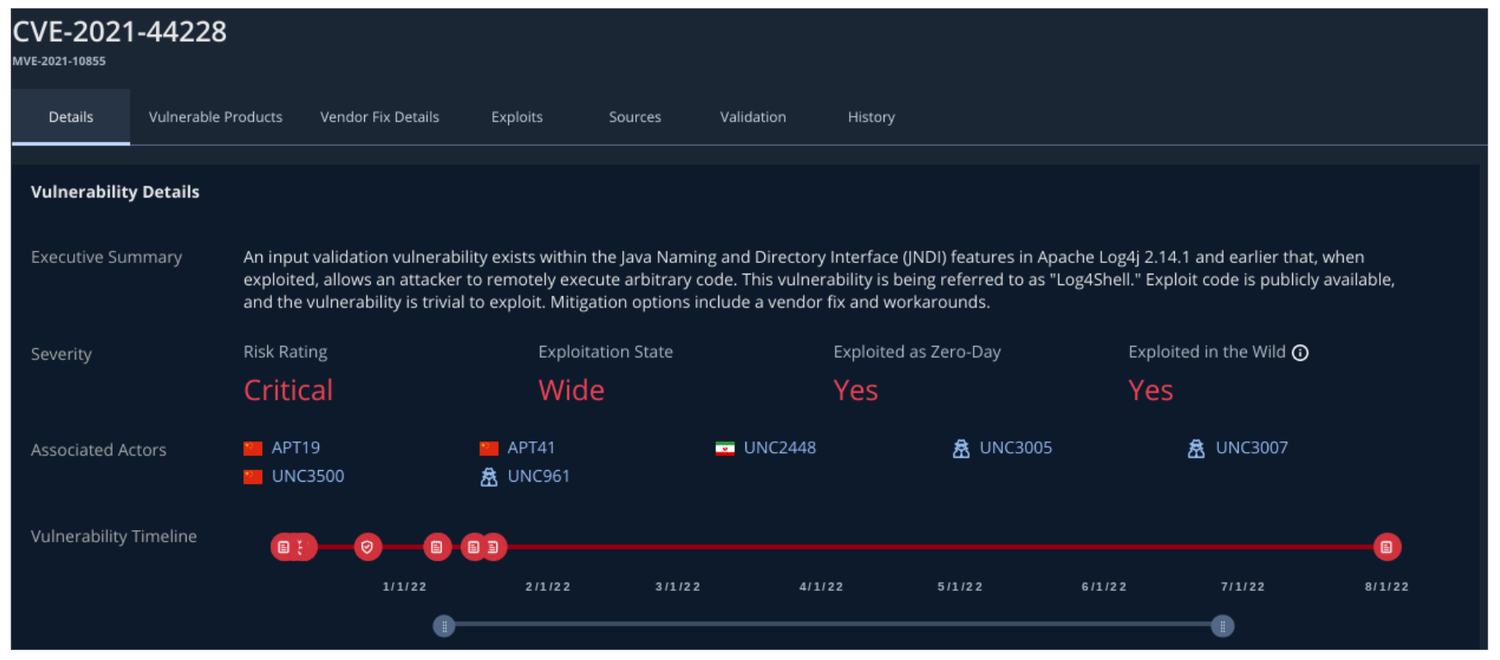Click the Exploitation State column label
1500x660 pixels.
click(x=605, y=352)
